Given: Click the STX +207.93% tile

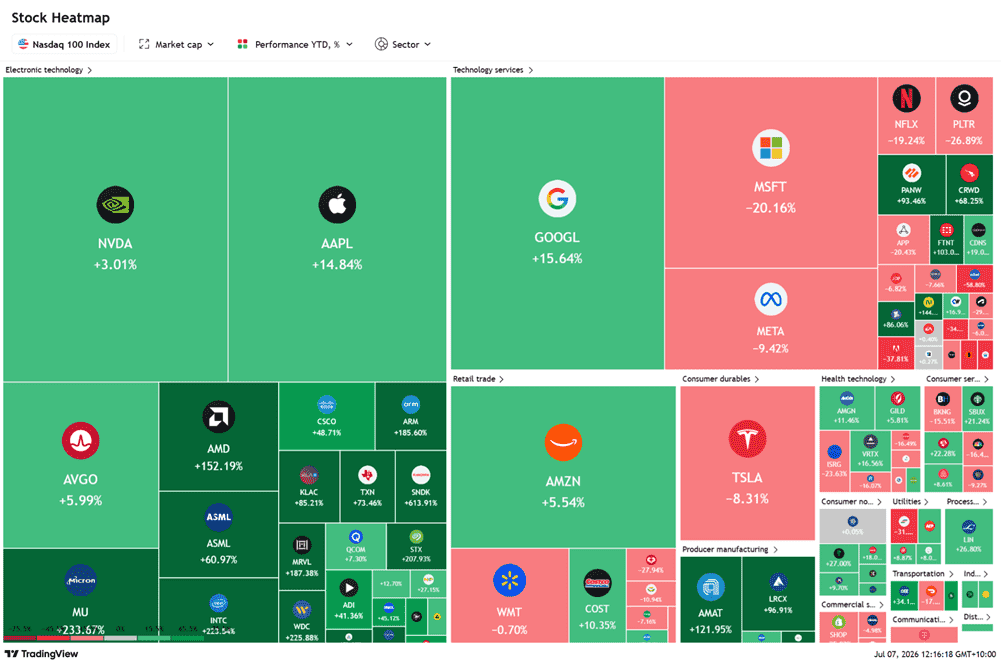Looking at the screenshot, I should [x=416, y=547].
